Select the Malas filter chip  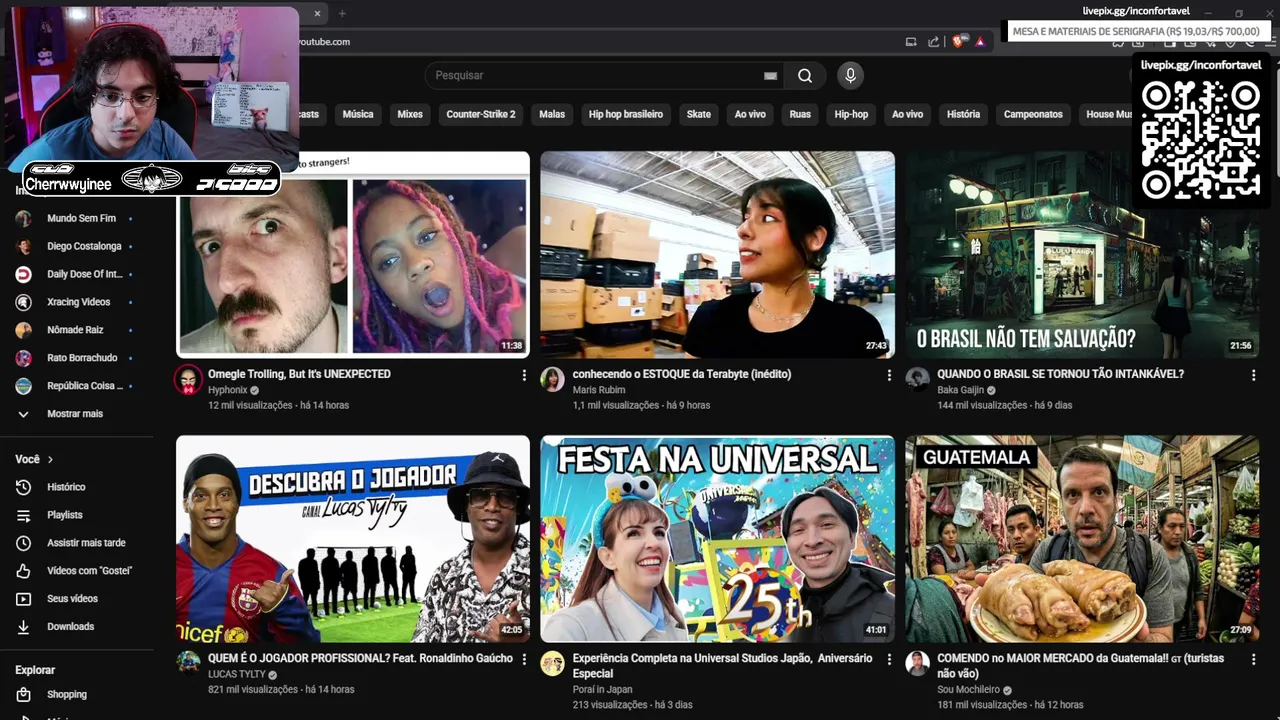pyautogui.click(x=552, y=114)
